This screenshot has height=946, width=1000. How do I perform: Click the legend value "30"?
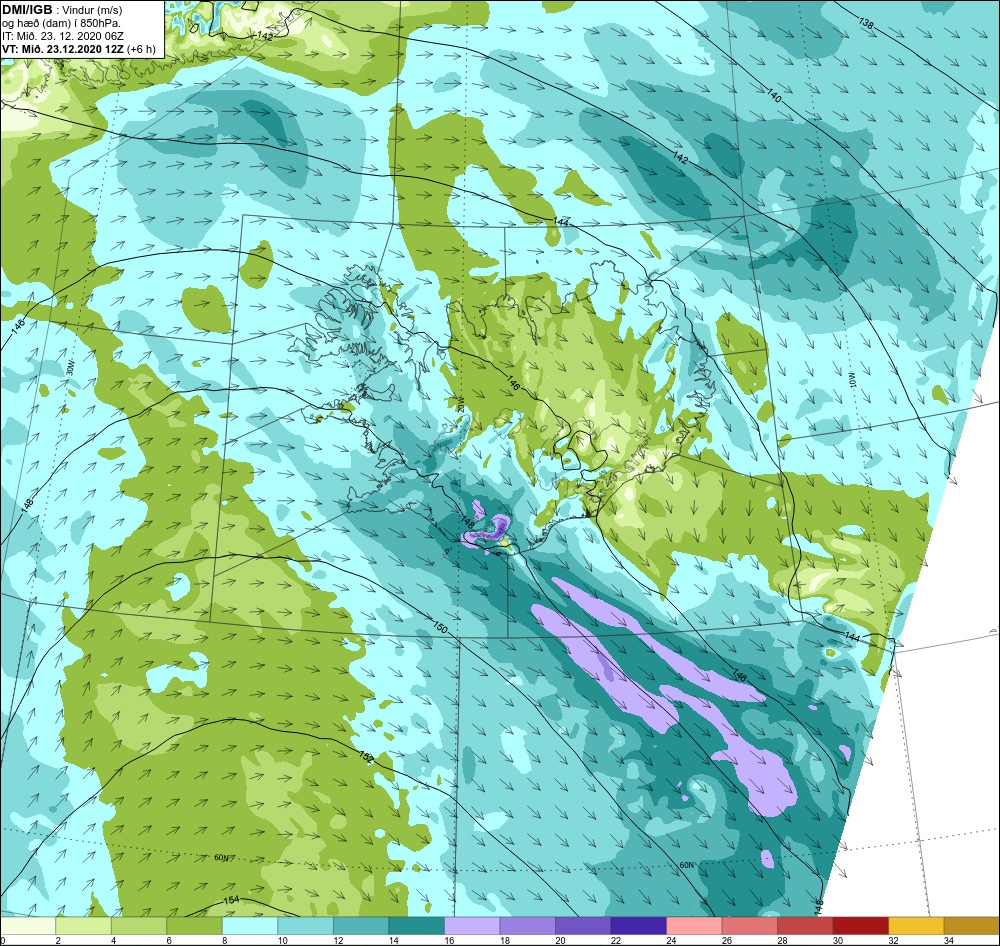coord(837,940)
